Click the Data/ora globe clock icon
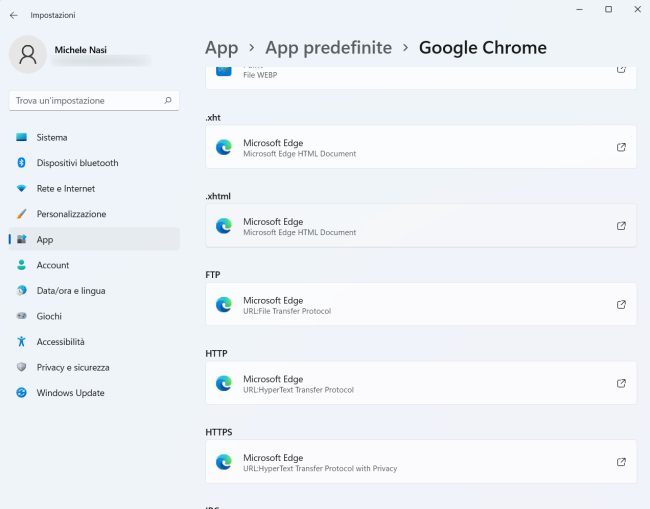Image resolution: width=650 pixels, height=509 pixels. [22, 291]
